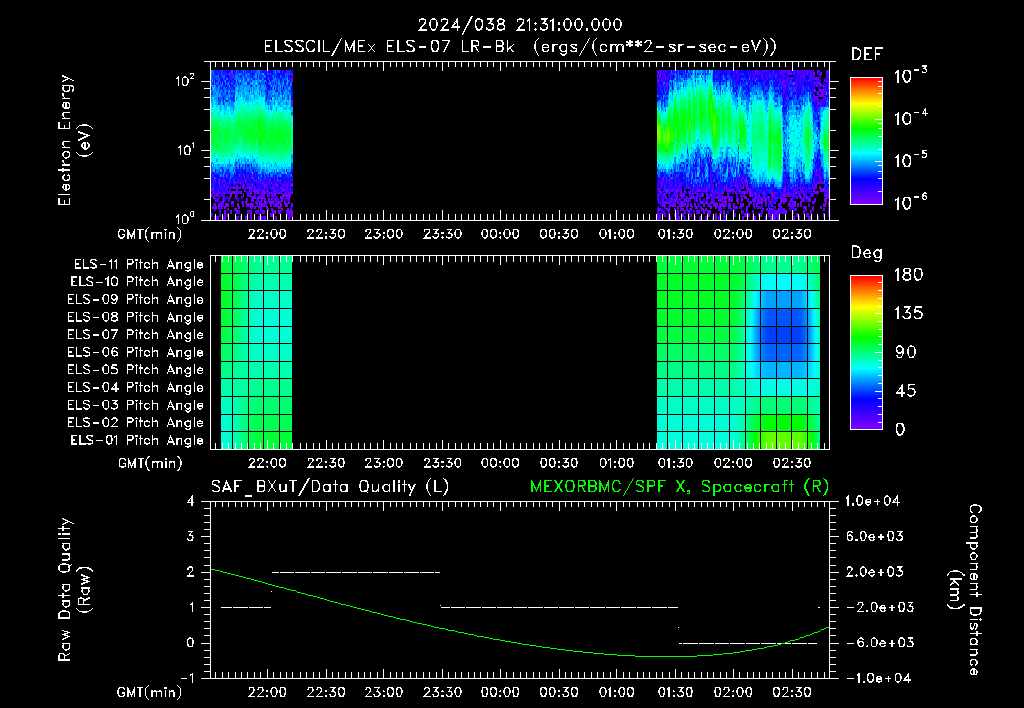Click the Component Distance (km) axis label

pos(965,589)
